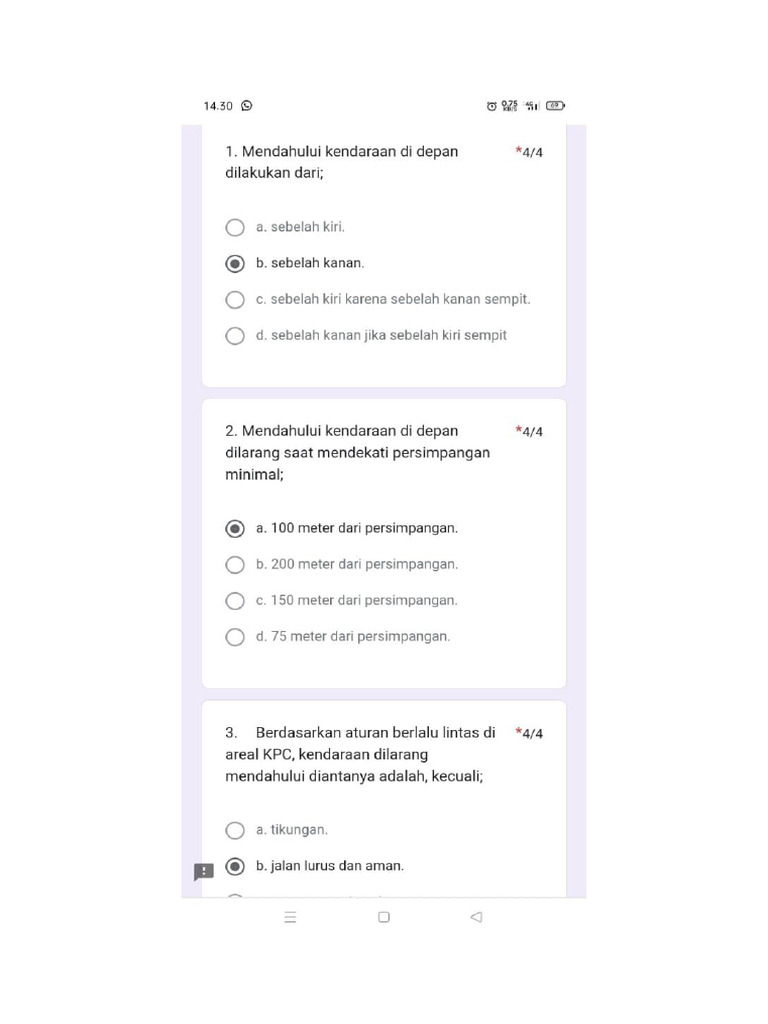Tap the 14.30 clock in status bar
The image size is (768, 1024).
pos(218,106)
